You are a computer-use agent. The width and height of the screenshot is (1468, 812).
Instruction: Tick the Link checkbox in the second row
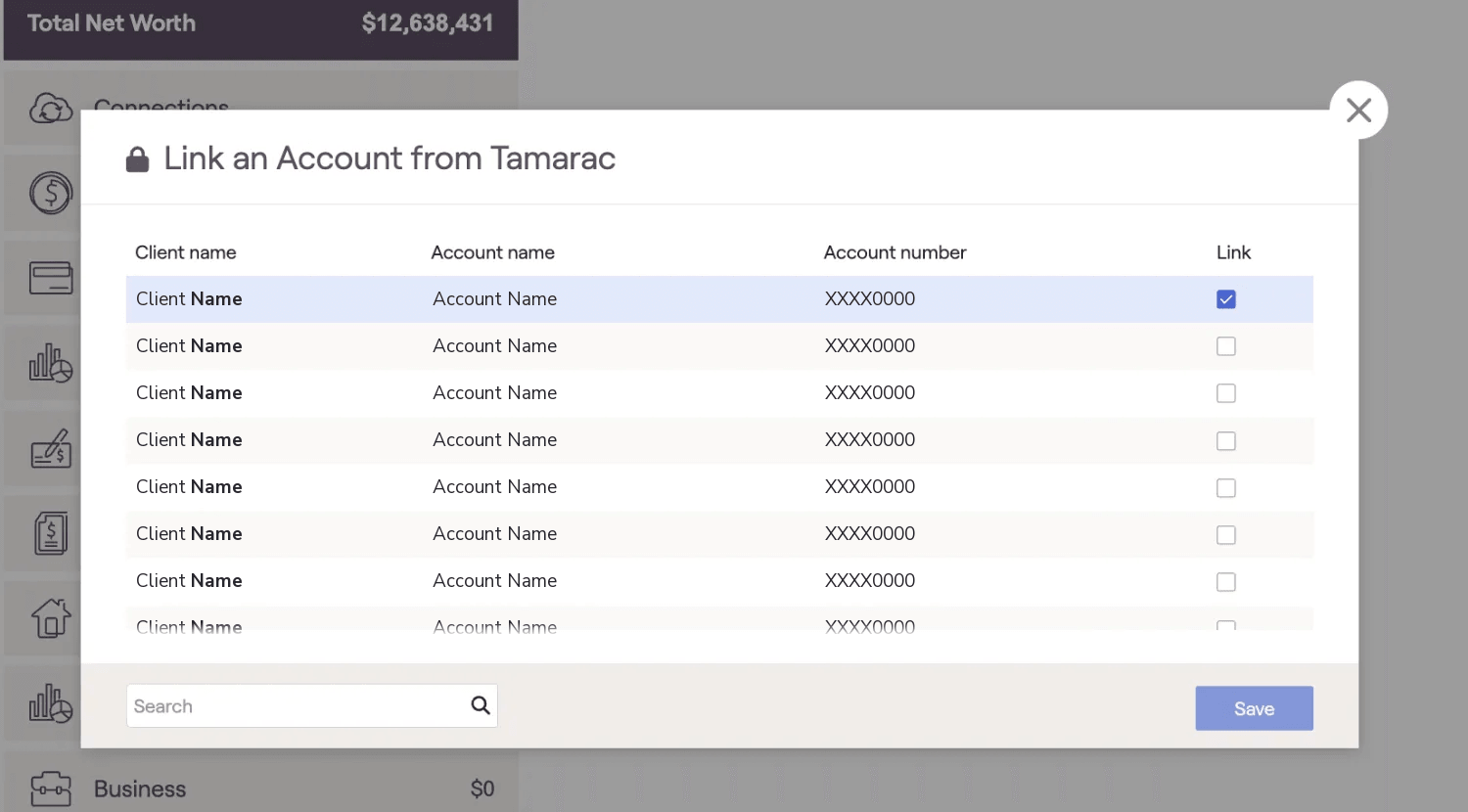pyautogui.click(x=1226, y=346)
